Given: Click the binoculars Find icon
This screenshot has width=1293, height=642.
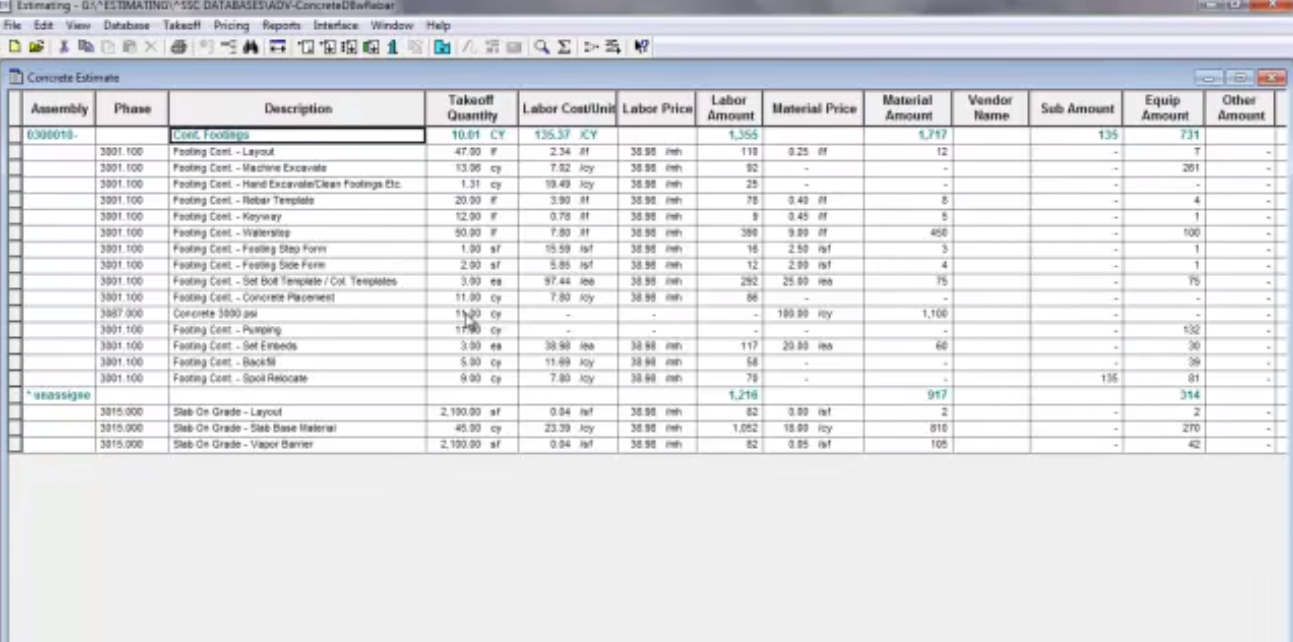Looking at the screenshot, I should coord(250,47).
